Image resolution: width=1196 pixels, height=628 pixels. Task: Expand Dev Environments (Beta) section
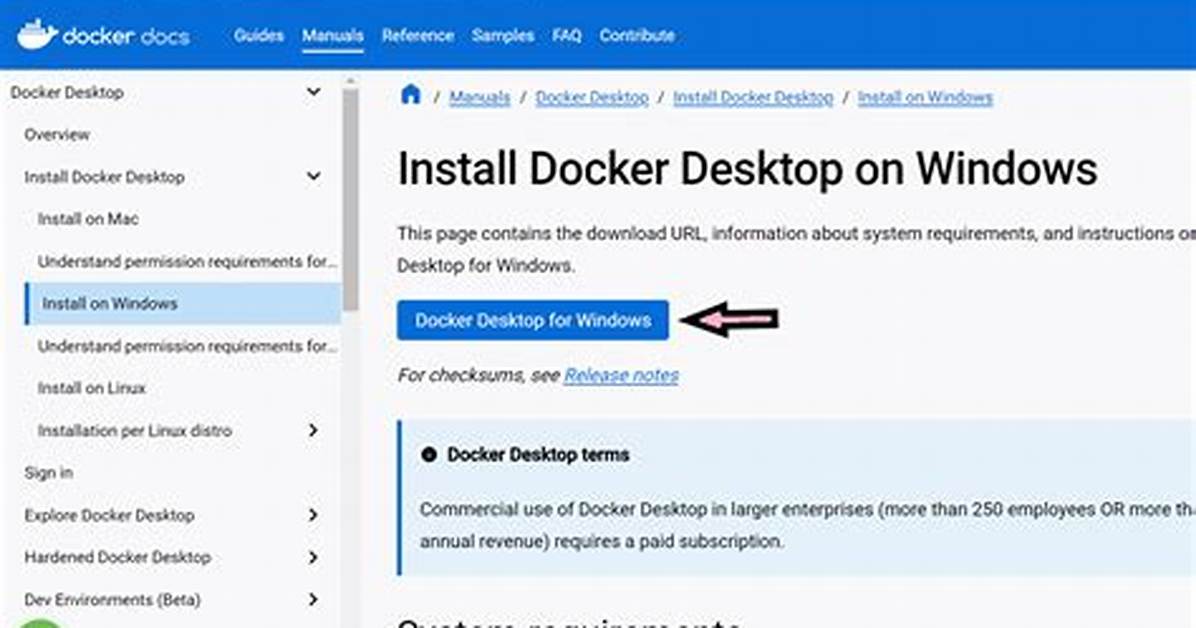[313, 600]
